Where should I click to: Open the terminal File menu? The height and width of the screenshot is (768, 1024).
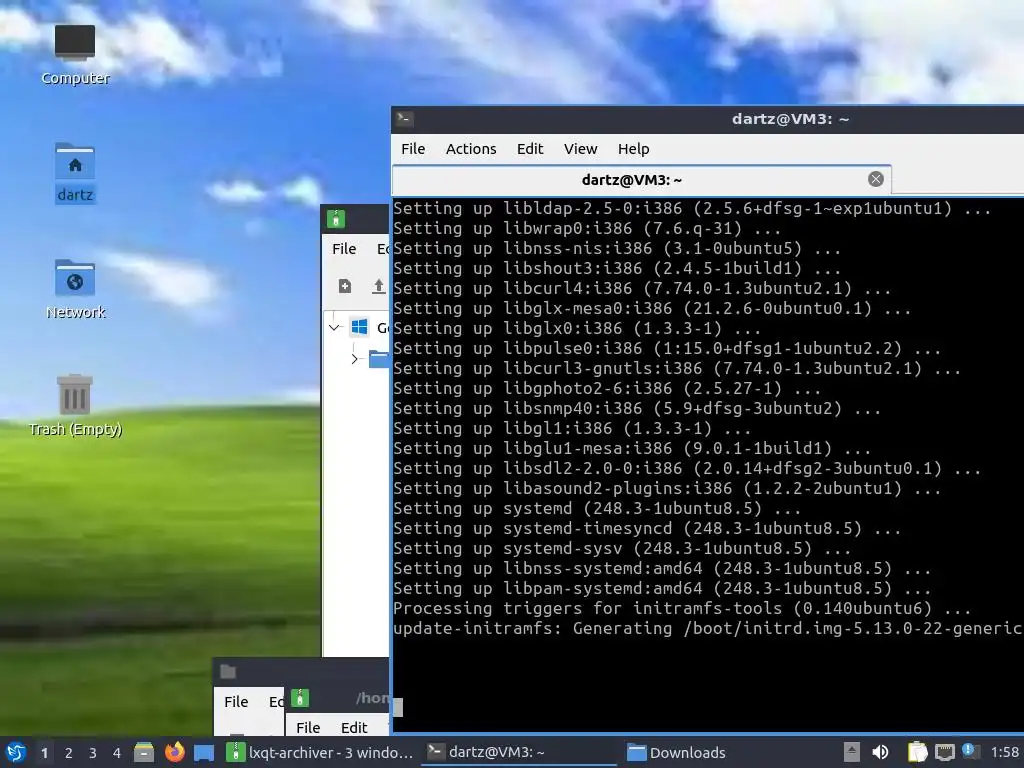coord(413,149)
